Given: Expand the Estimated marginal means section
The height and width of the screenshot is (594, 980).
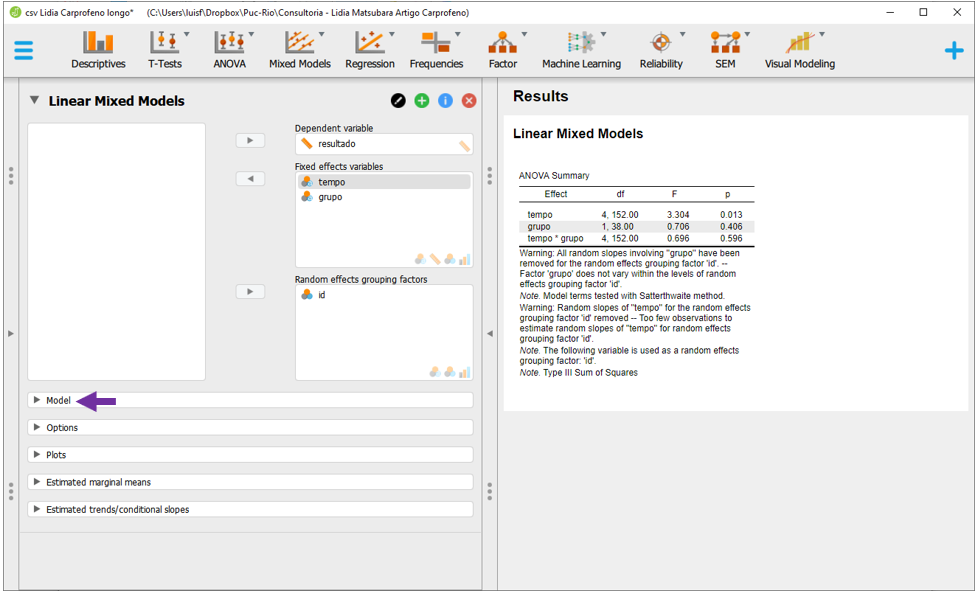Looking at the screenshot, I should (x=98, y=482).
